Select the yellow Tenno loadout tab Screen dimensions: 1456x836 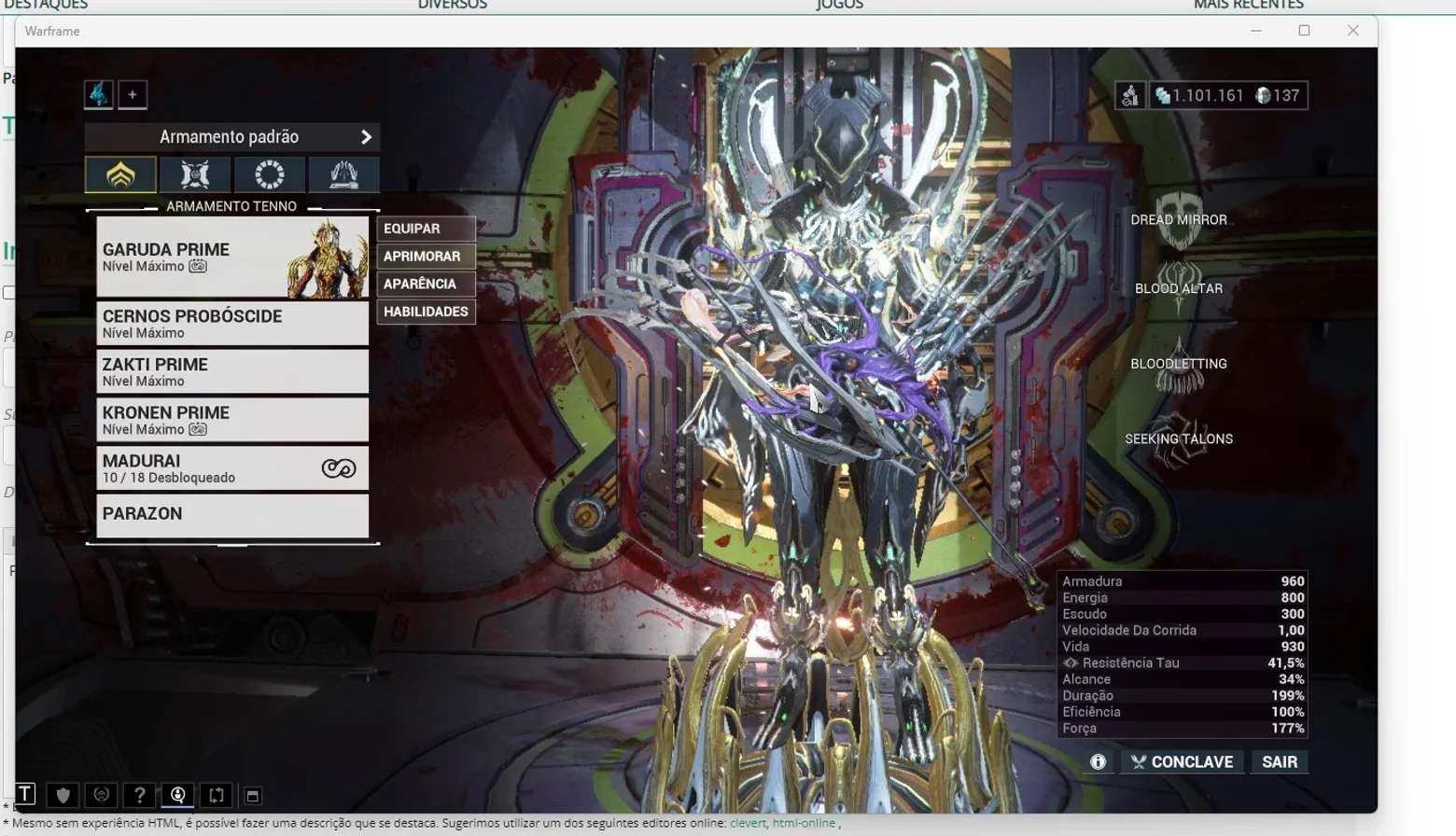pos(120,174)
